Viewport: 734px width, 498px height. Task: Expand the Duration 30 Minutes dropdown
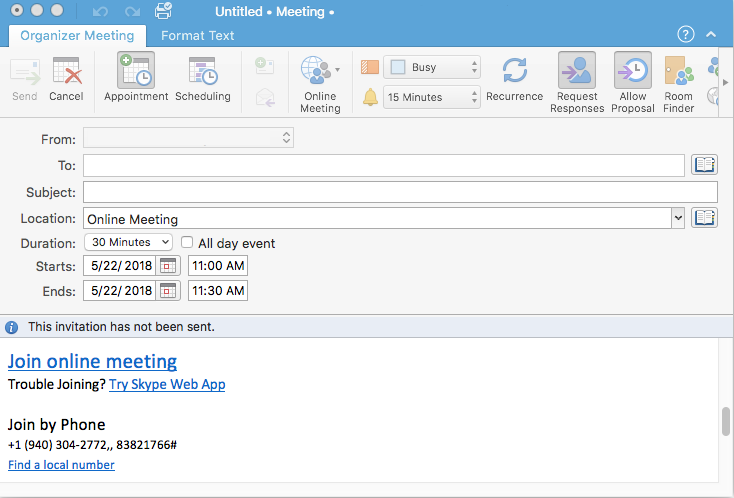pyautogui.click(x=128, y=242)
